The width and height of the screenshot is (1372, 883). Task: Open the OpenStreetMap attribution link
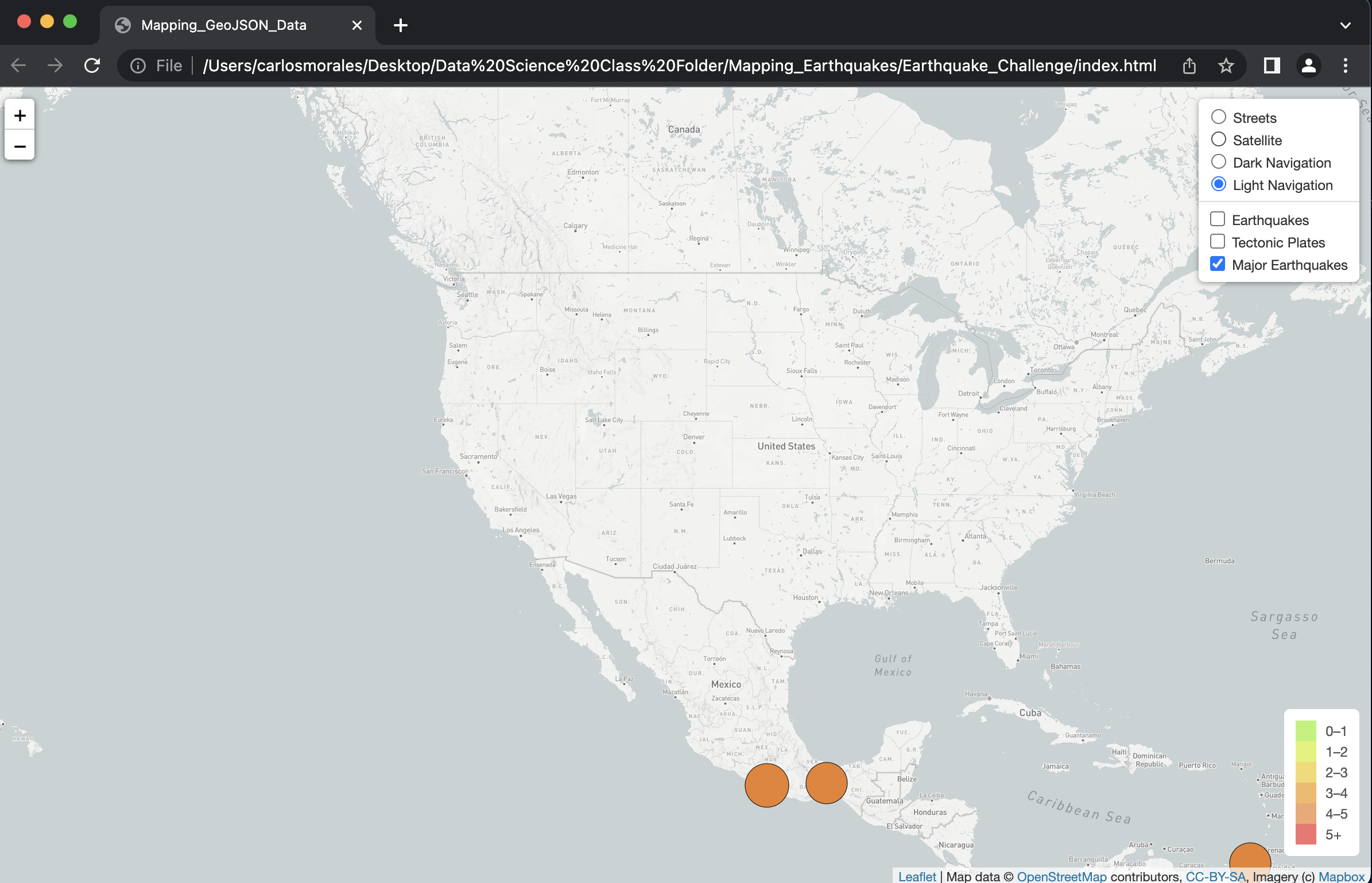click(x=1062, y=876)
